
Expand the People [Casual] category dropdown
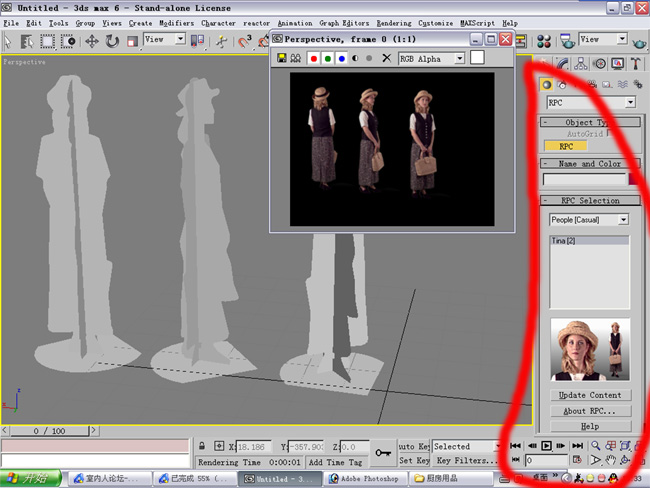(x=622, y=219)
